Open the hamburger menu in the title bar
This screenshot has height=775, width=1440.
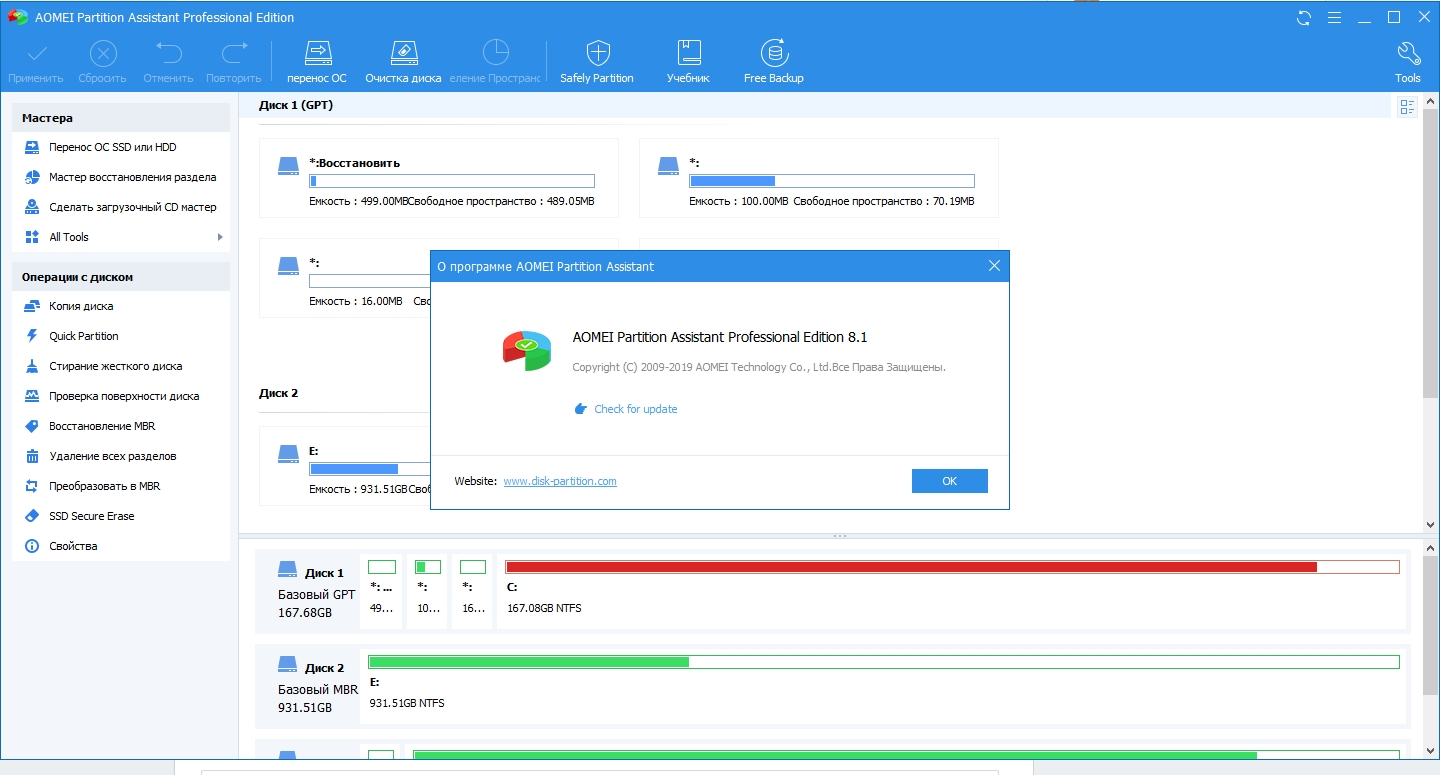click(x=1334, y=18)
